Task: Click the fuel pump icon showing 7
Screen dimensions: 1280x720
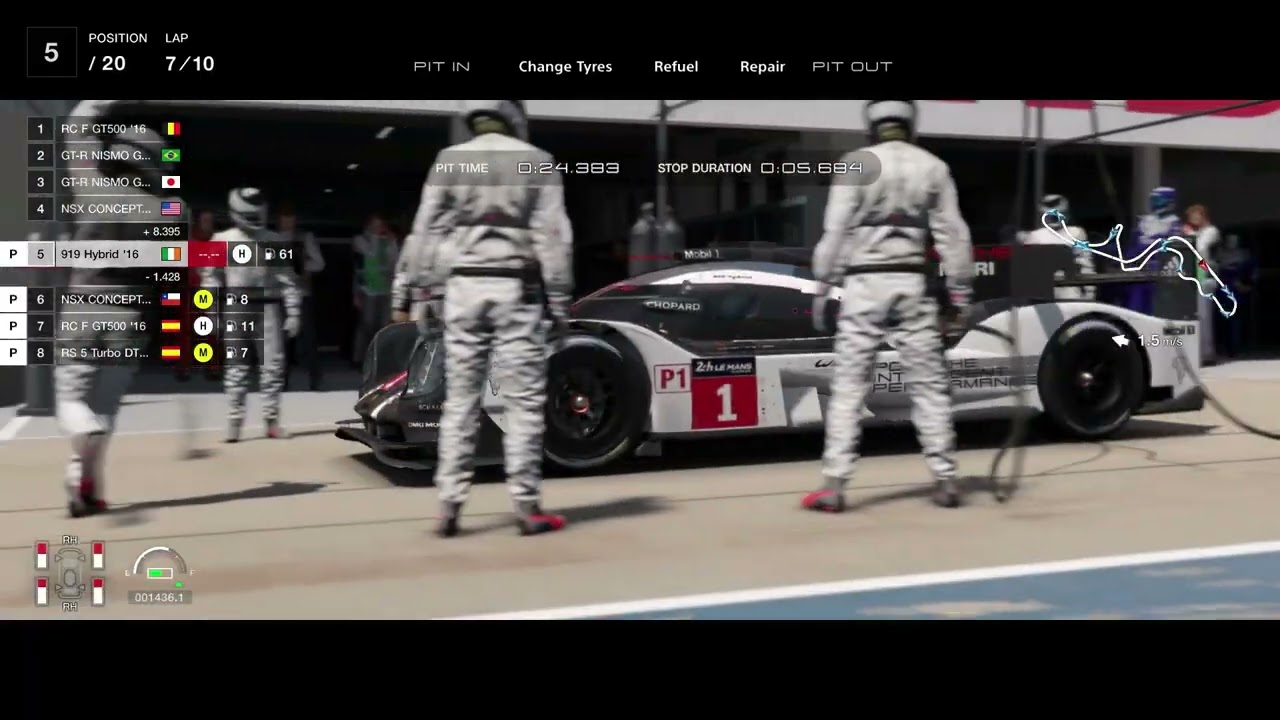Action: 230,353
